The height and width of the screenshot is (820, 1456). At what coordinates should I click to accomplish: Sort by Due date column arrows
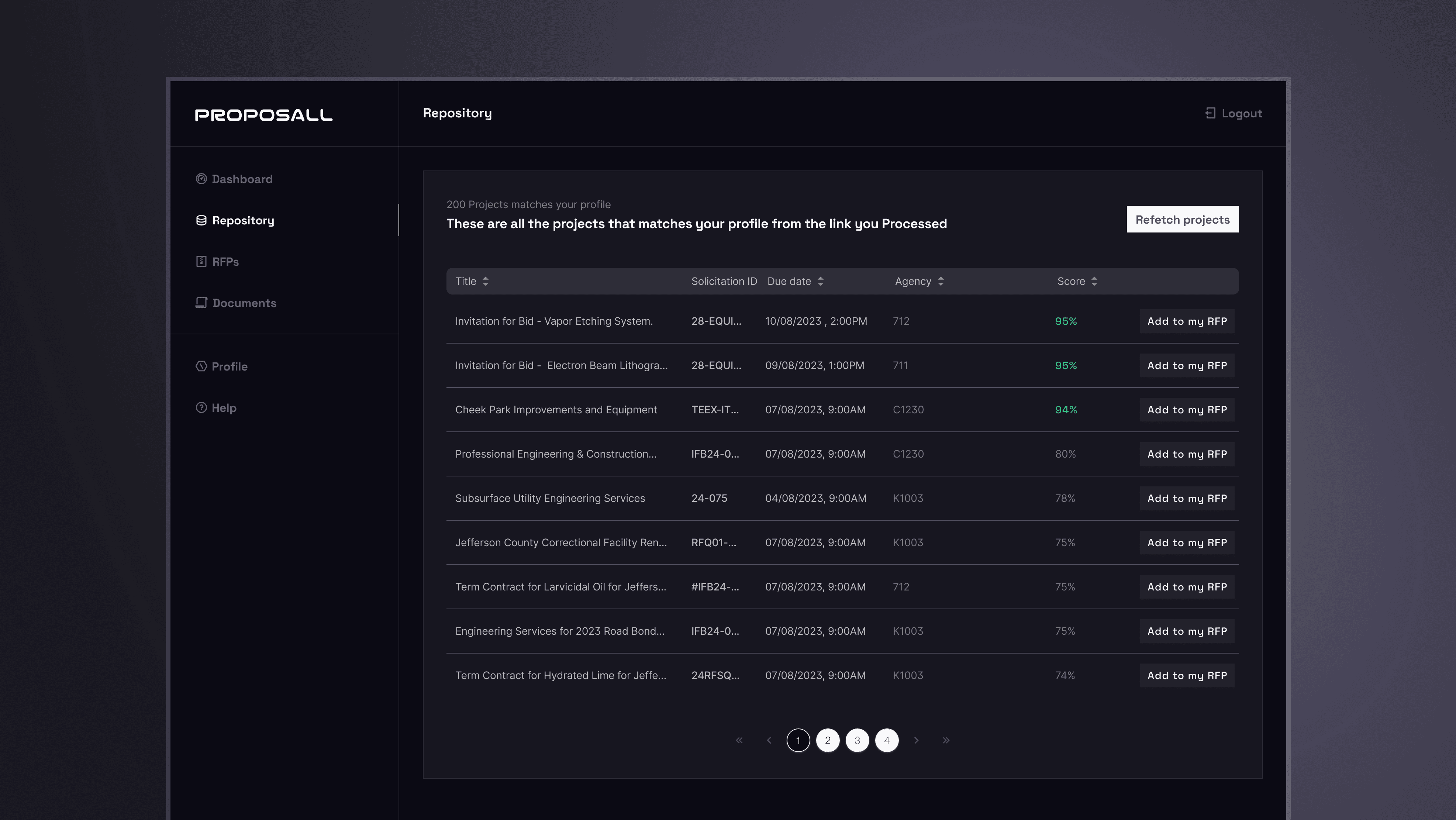click(820, 282)
